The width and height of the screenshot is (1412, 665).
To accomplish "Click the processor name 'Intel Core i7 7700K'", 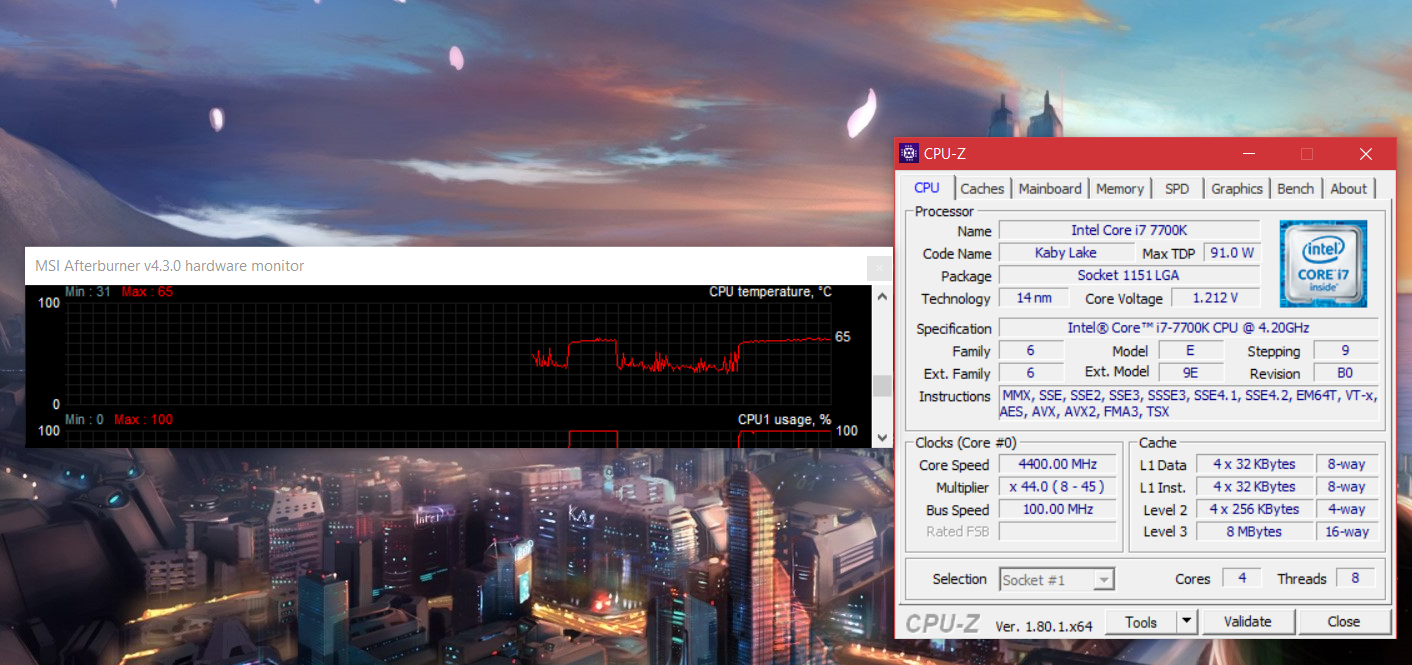I will pyautogui.click(x=1129, y=230).
